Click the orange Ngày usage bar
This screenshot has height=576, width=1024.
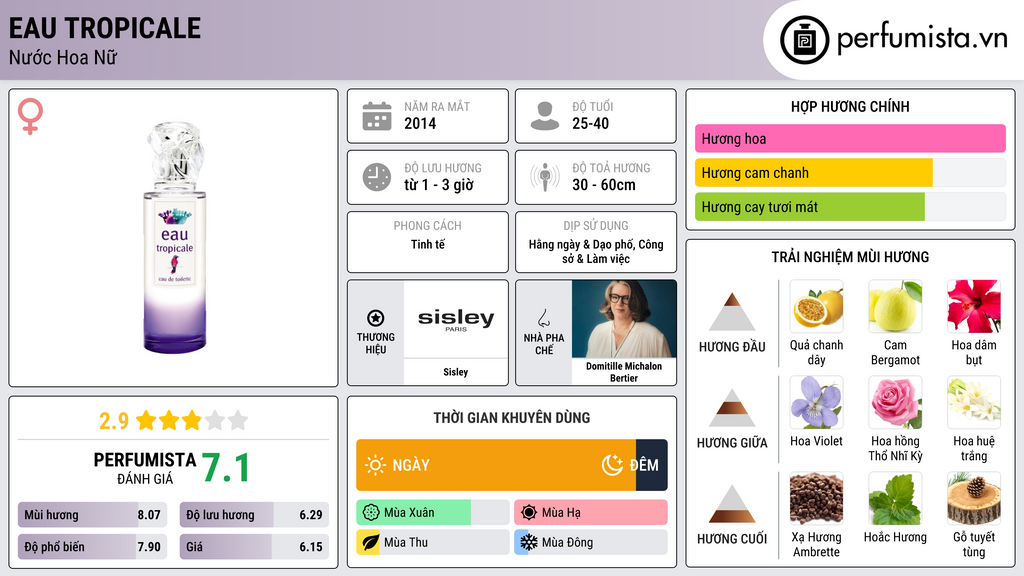pyautogui.click(x=496, y=465)
